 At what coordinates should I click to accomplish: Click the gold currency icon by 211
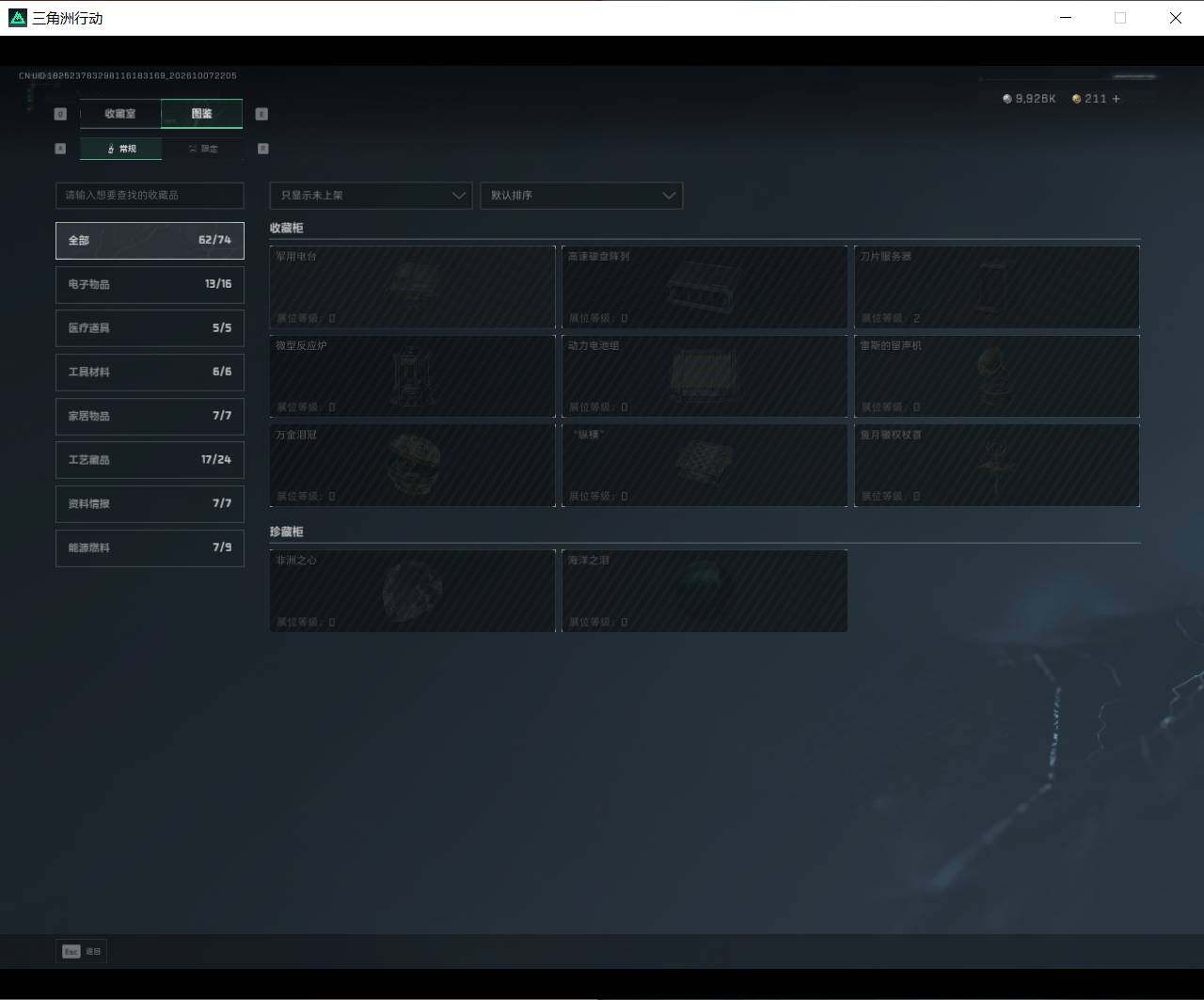1077,99
